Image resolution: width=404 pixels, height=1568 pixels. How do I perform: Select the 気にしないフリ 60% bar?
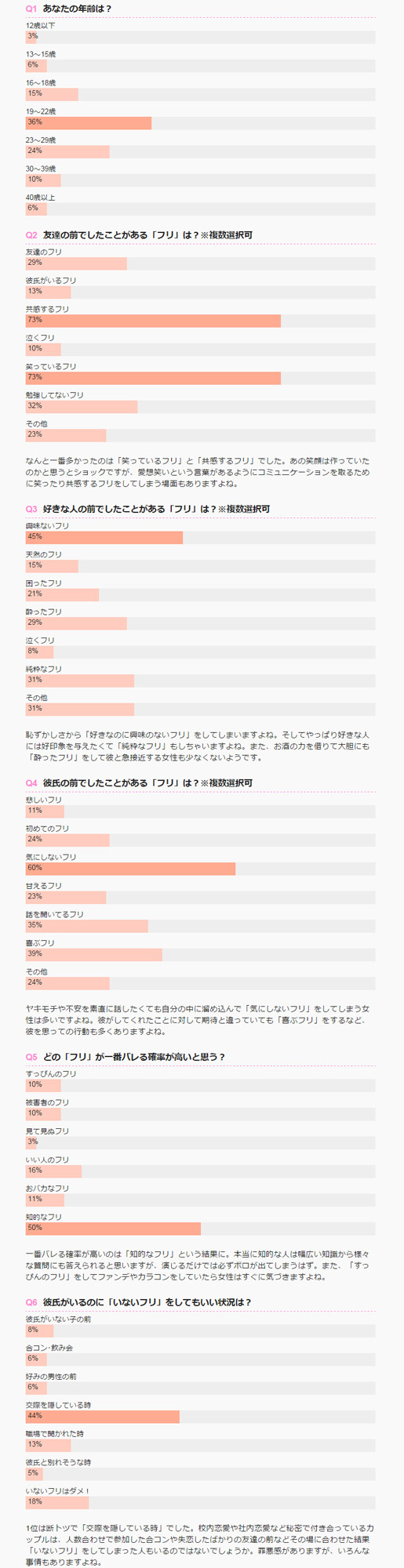point(200,869)
